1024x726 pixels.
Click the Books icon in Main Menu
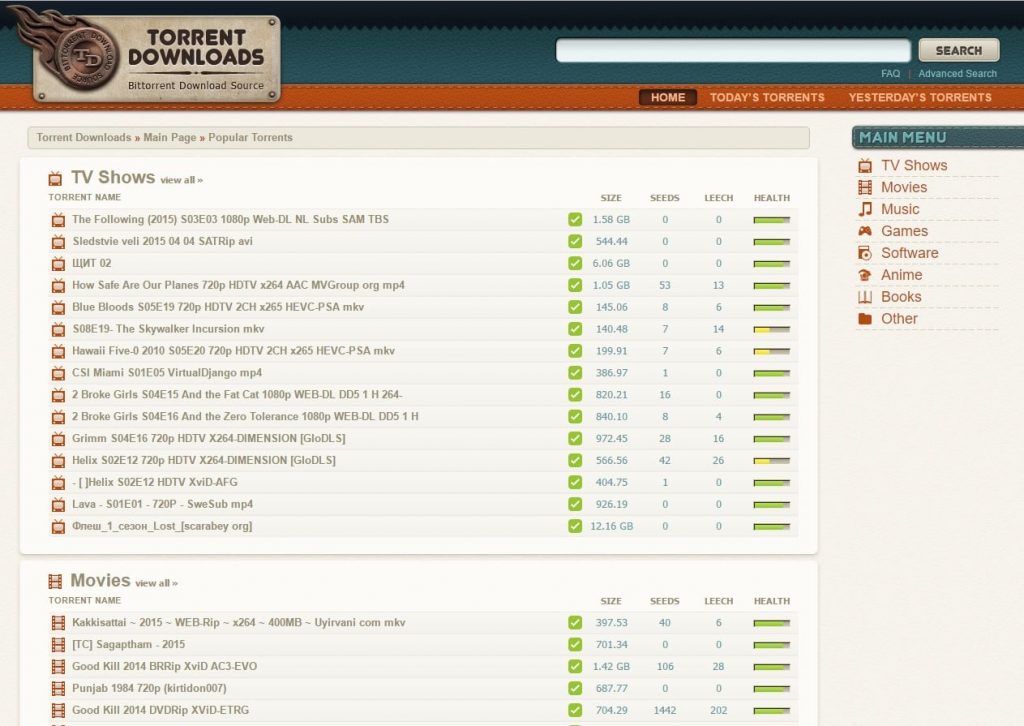(x=865, y=297)
